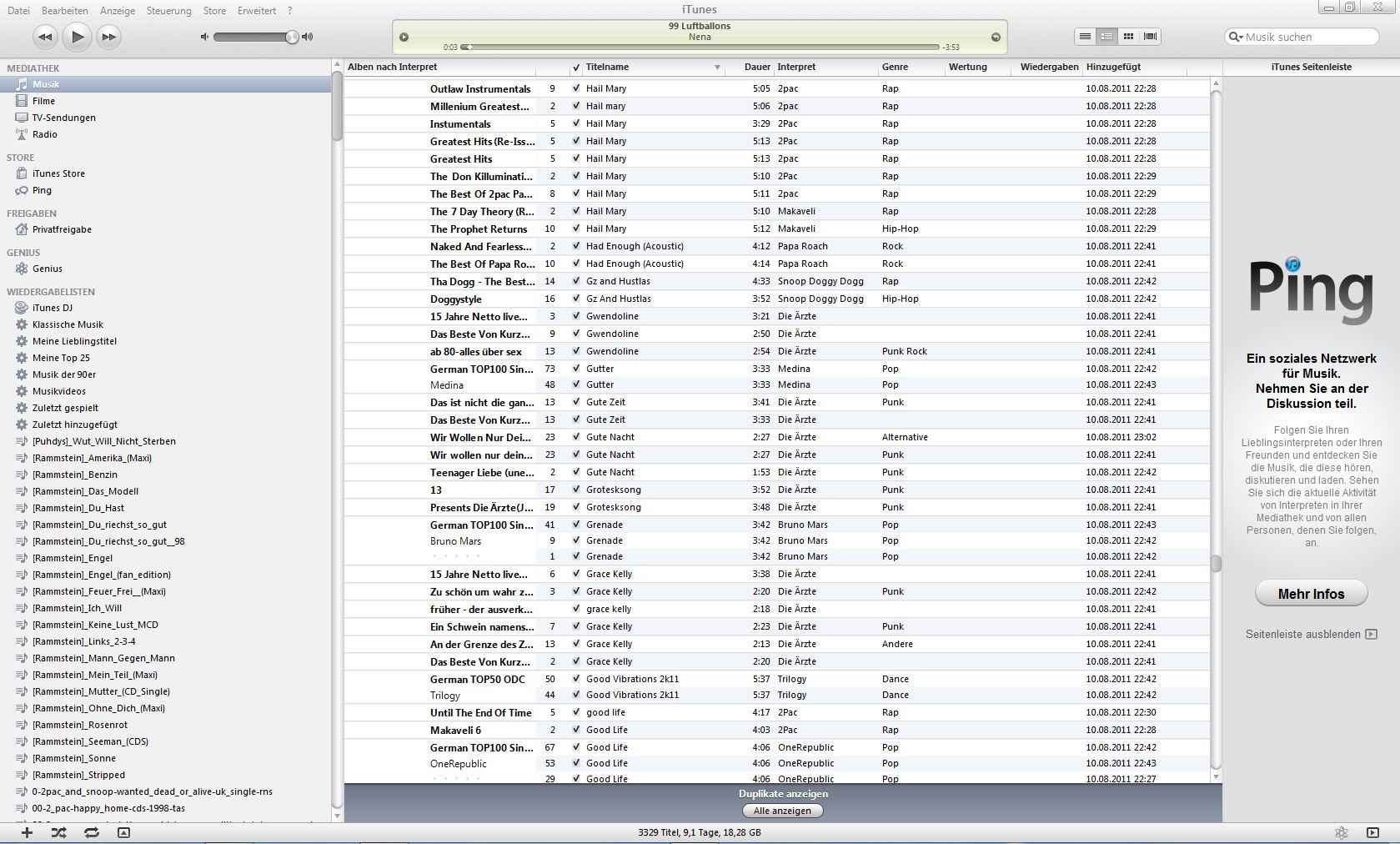This screenshot has height=844, width=1400.
Task: Open the Anzeige menu
Action: click(x=118, y=11)
